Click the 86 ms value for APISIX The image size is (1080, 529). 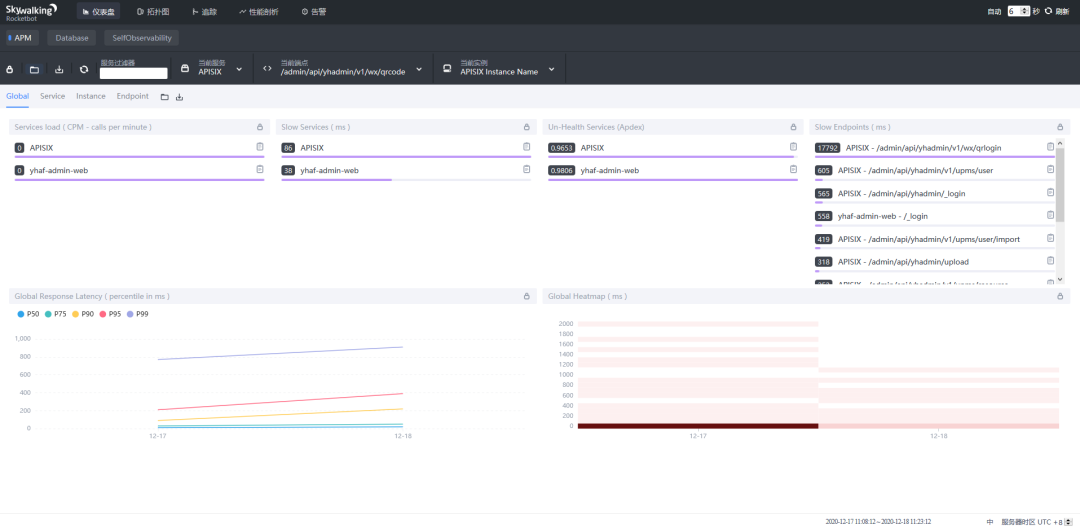pos(288,147)
